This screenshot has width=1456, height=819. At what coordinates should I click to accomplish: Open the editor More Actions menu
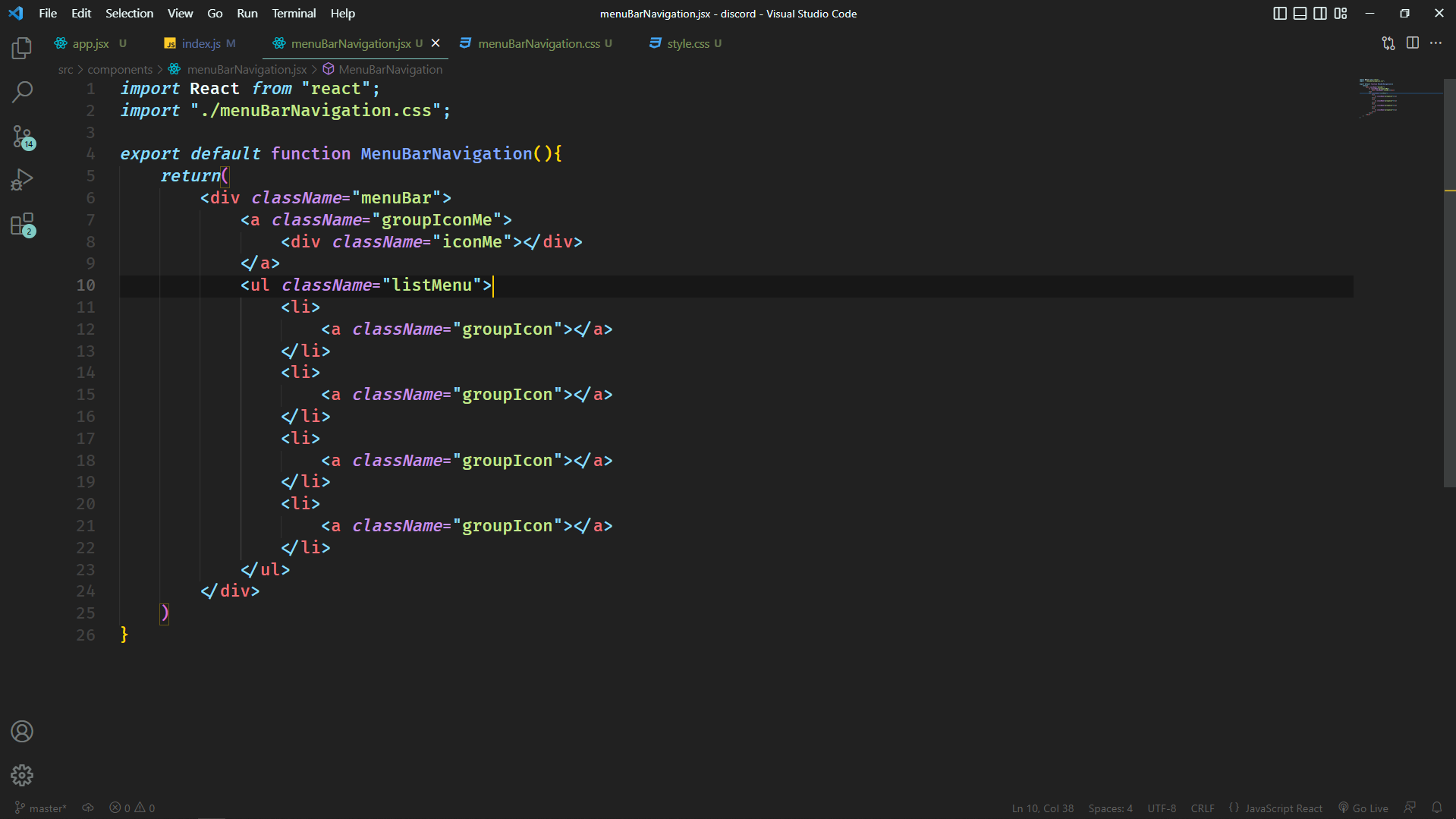[x=1436, y=43]
